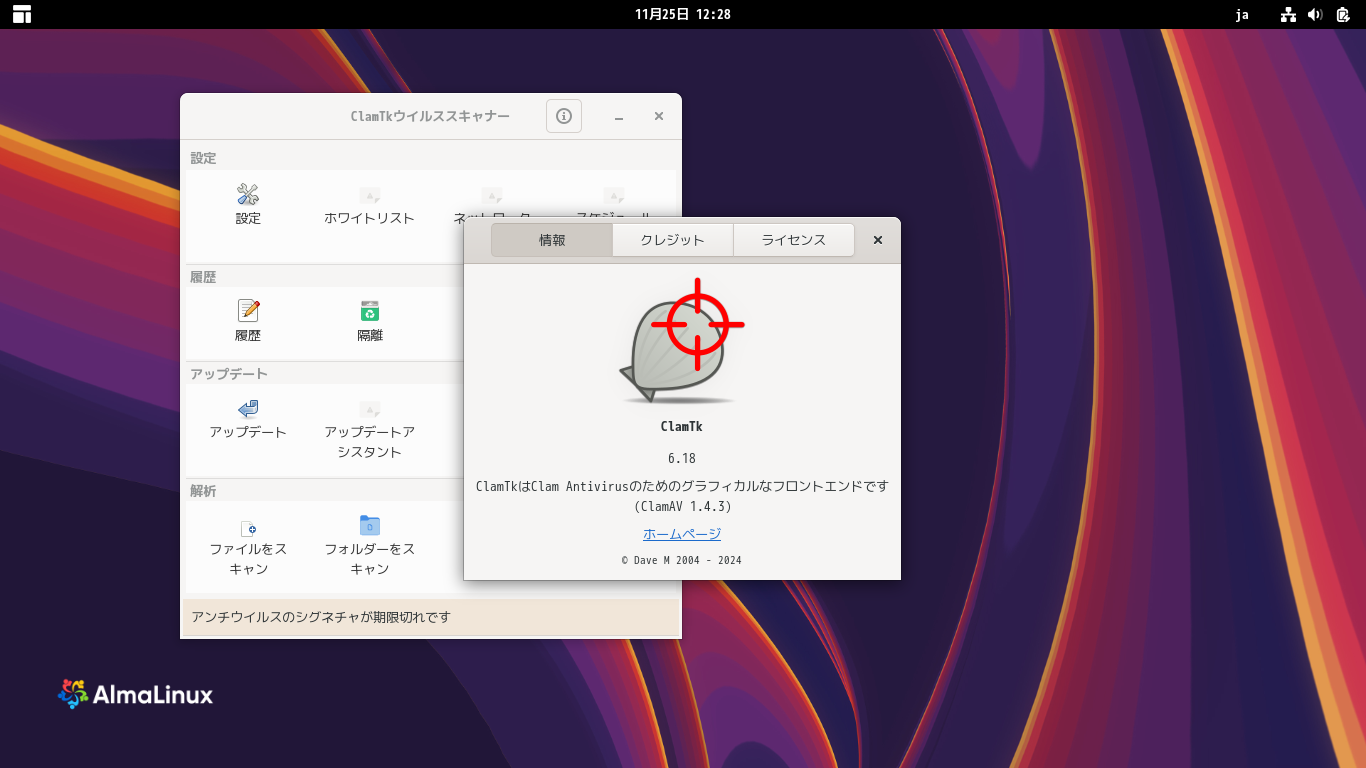Open the 設定 (Settings) wrench icon
The width and height of the screenshot is (1366, 768).
point(248,194)
